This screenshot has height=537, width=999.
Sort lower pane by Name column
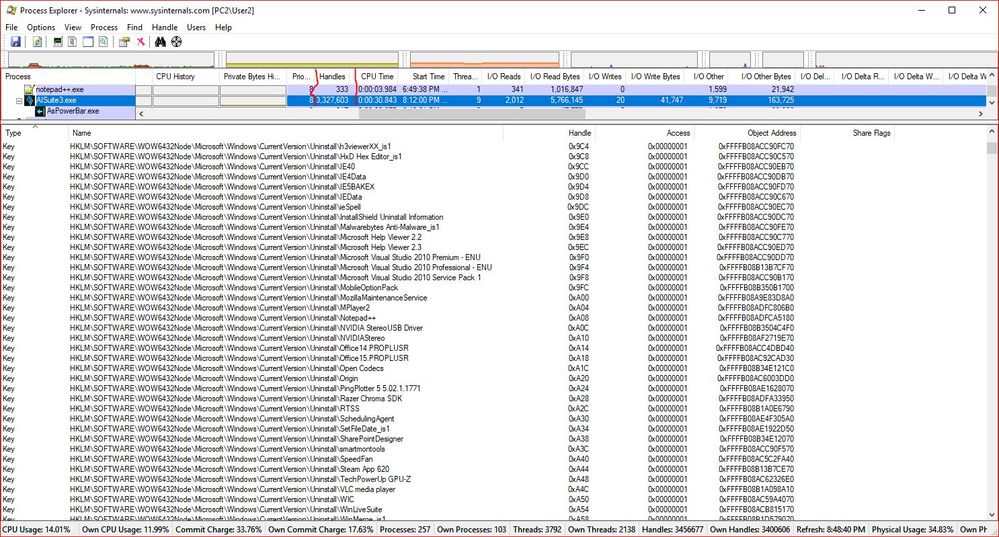(x=285, y=132)
